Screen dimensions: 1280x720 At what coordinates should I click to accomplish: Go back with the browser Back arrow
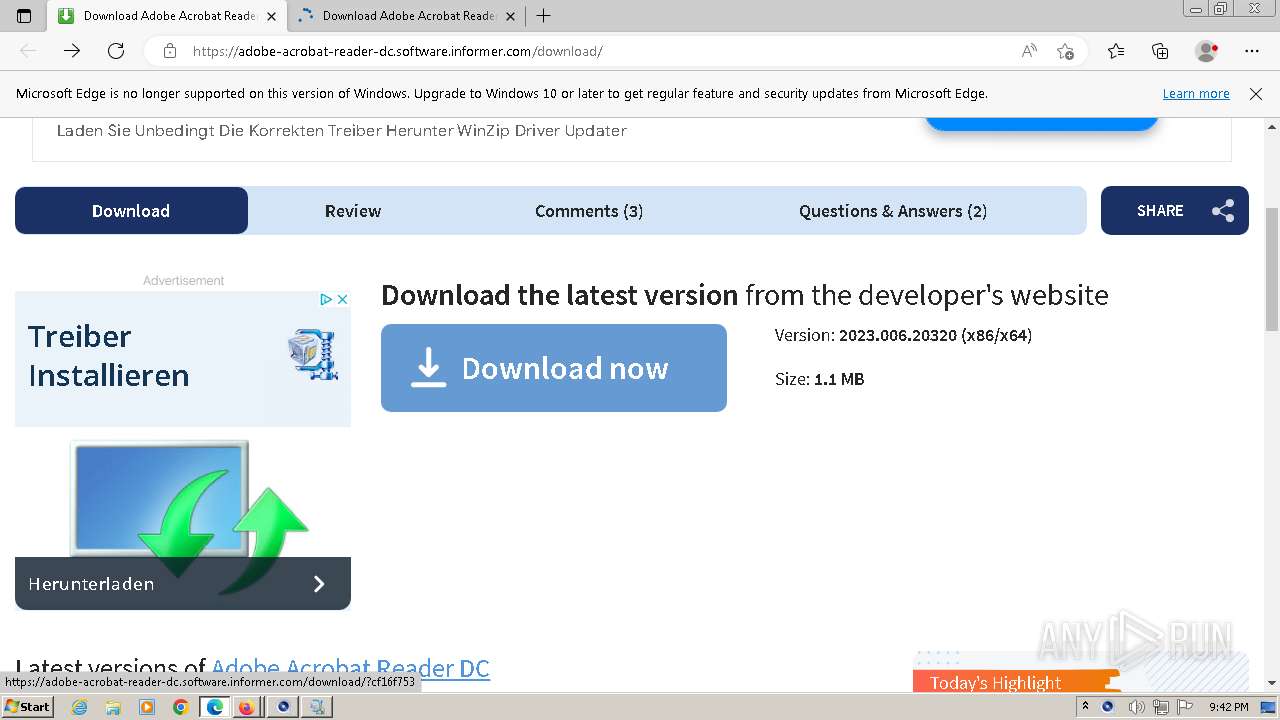(x=28, y=51)
